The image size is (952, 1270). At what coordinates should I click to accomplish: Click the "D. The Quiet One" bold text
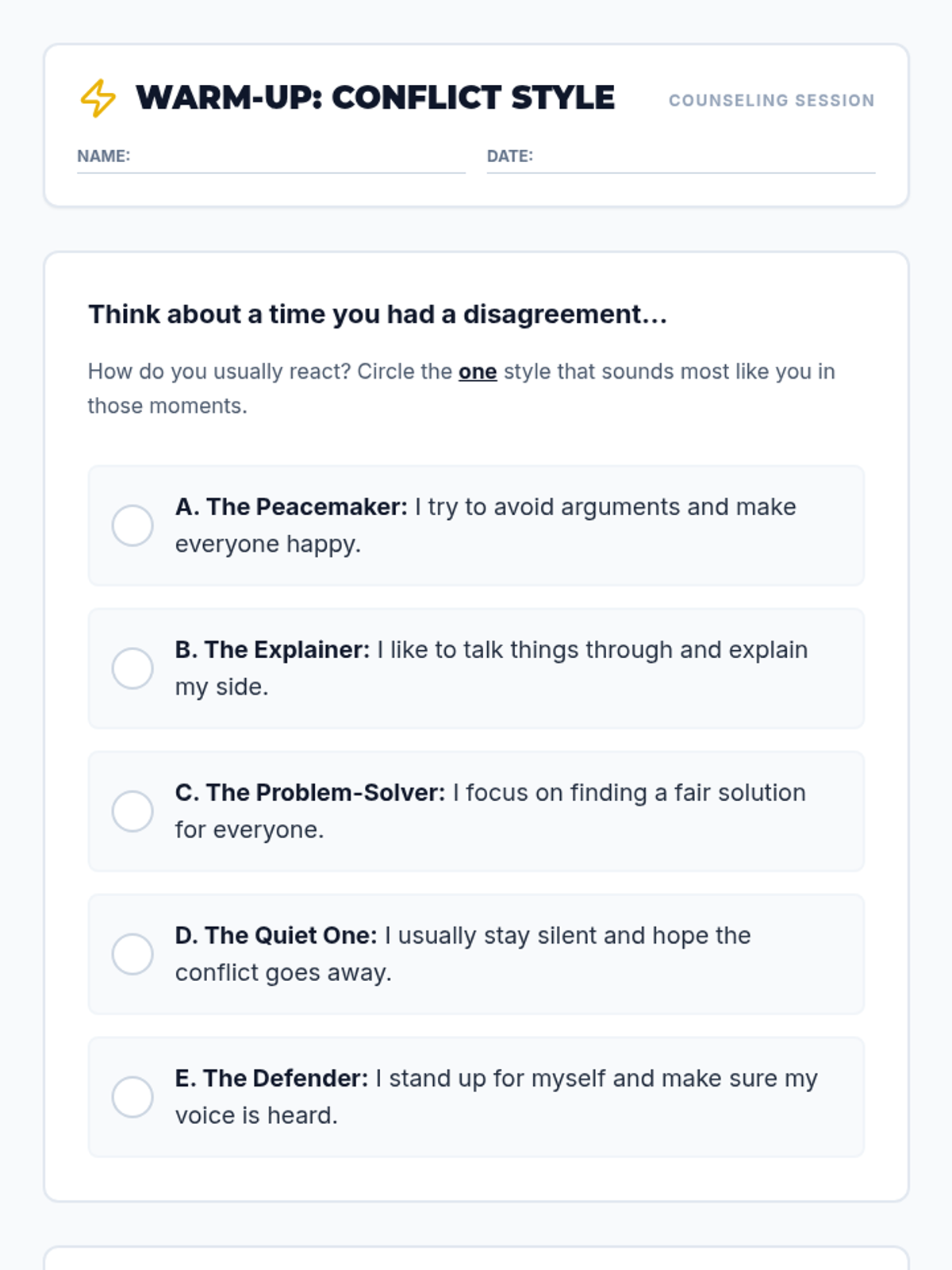(276, 936)
